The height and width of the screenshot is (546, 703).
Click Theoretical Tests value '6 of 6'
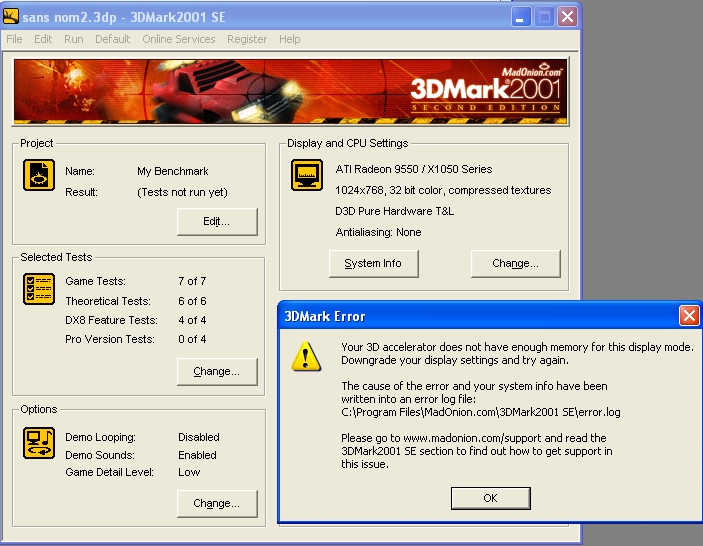pos(192,301)
